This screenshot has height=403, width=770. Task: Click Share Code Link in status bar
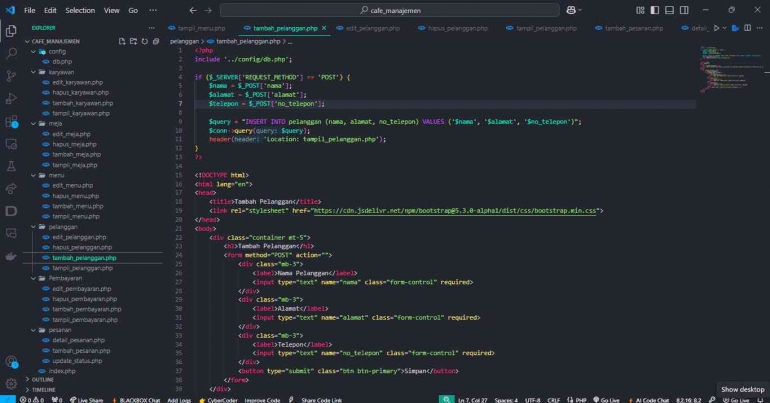pos(322,400)
